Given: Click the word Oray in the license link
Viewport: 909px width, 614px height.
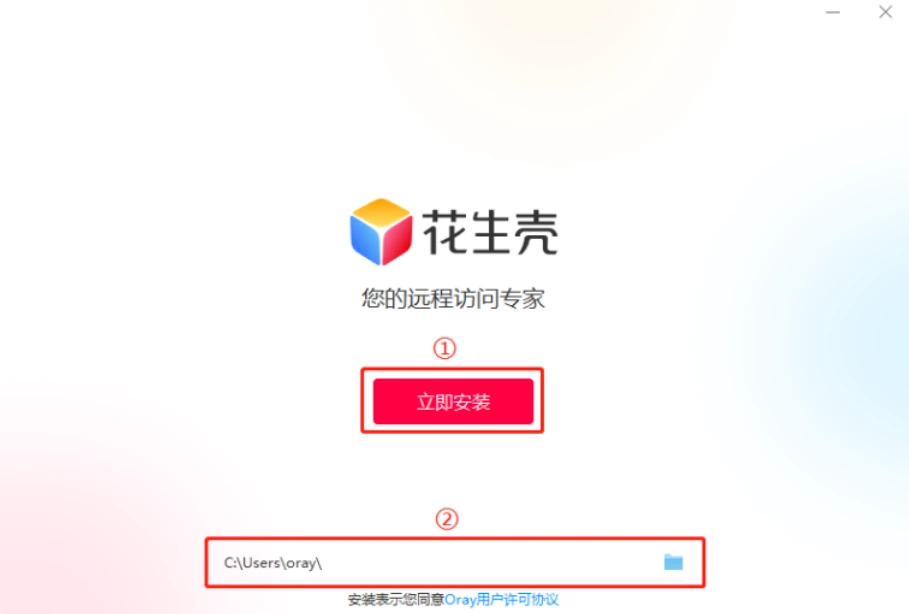Looking at the screenshot, I should click(x=460, y=600).
